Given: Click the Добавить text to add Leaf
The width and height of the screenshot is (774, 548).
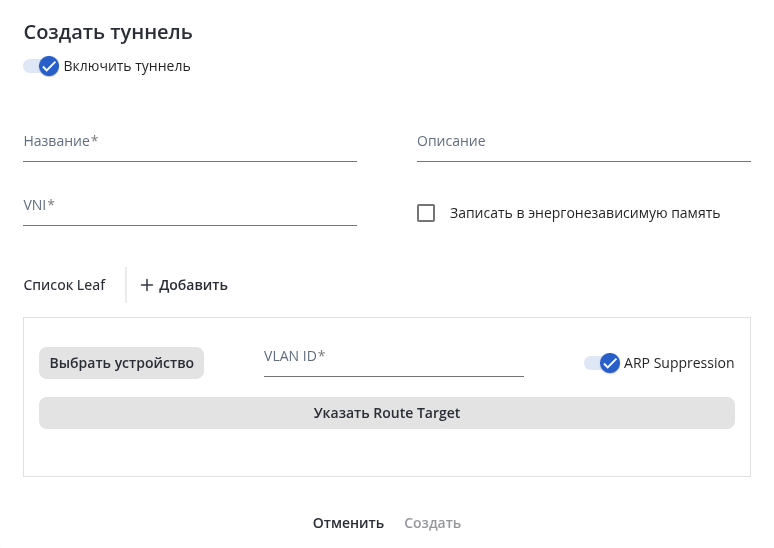Looking at the screenshot, I should (193, 285).
